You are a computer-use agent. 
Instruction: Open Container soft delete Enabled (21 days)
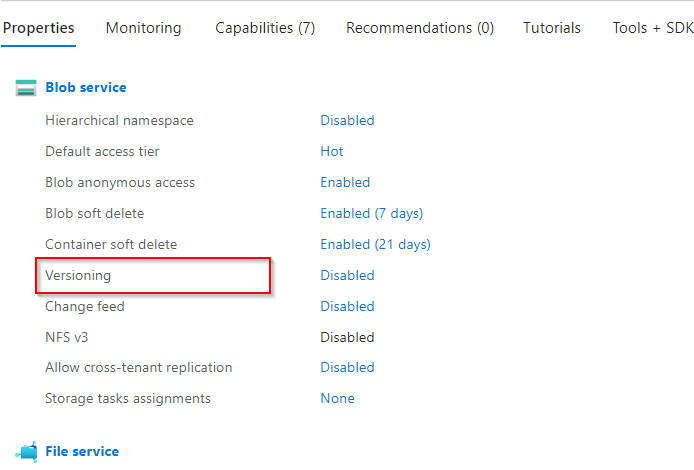coord(375,245)
